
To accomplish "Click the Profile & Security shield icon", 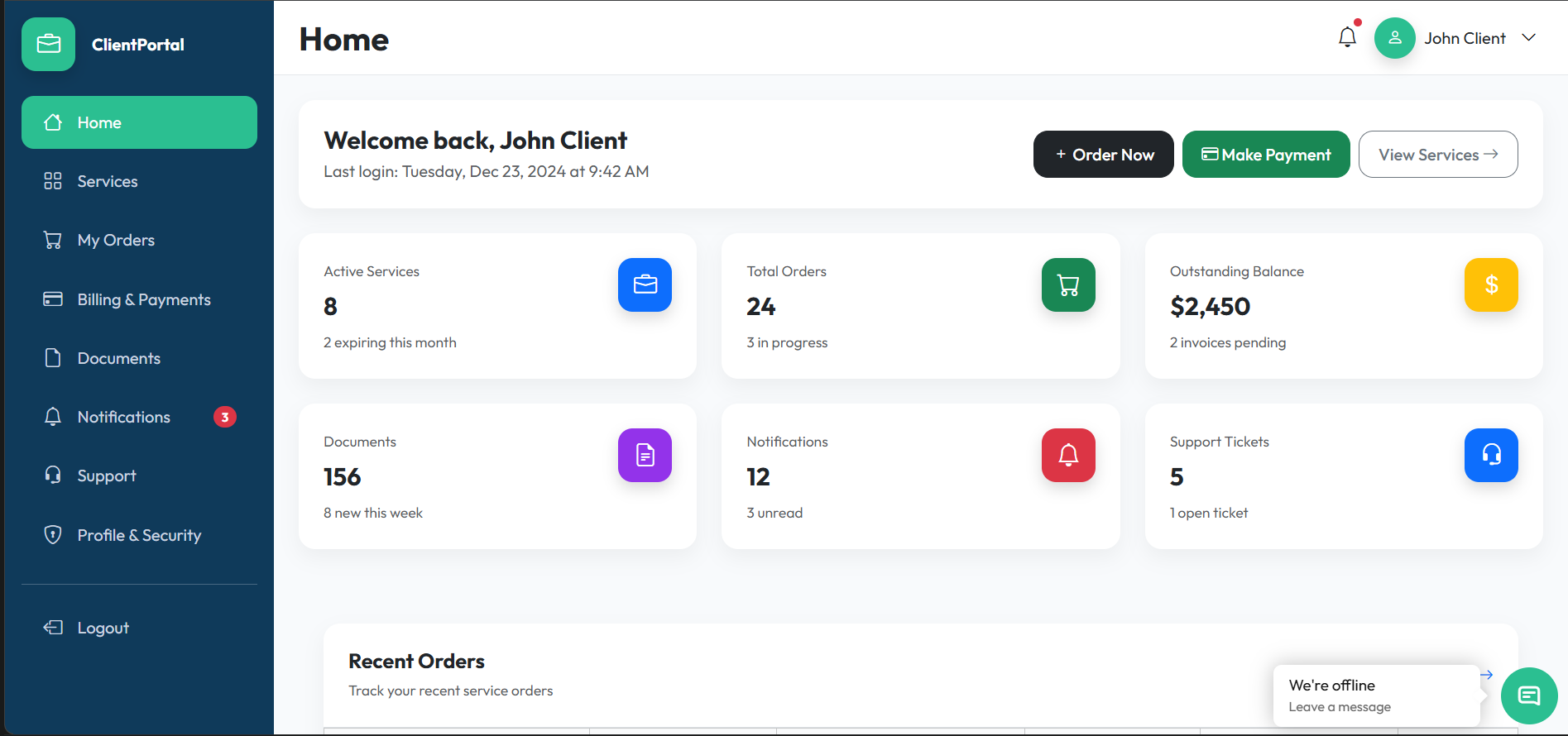I will pos(53,535).
